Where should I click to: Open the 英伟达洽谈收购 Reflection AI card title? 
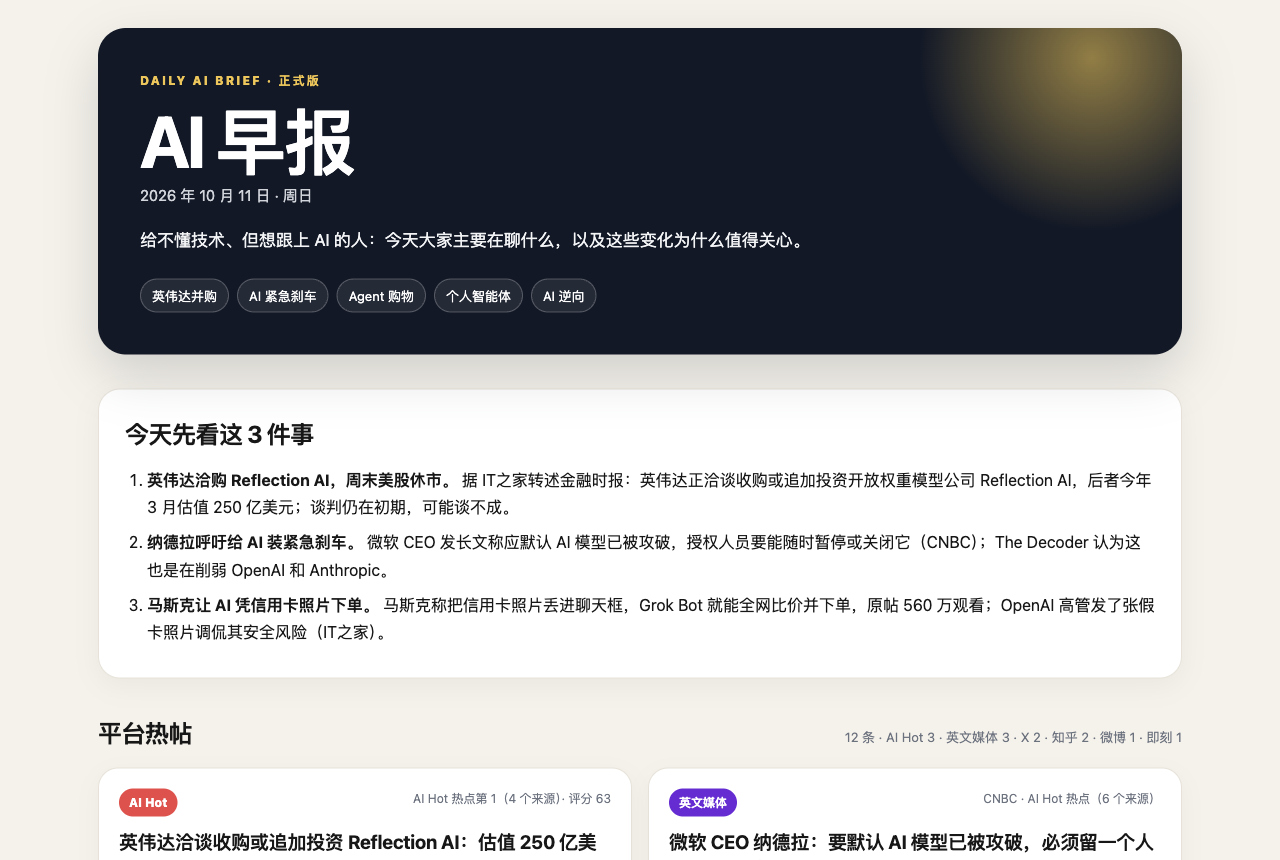pos(358,842)
